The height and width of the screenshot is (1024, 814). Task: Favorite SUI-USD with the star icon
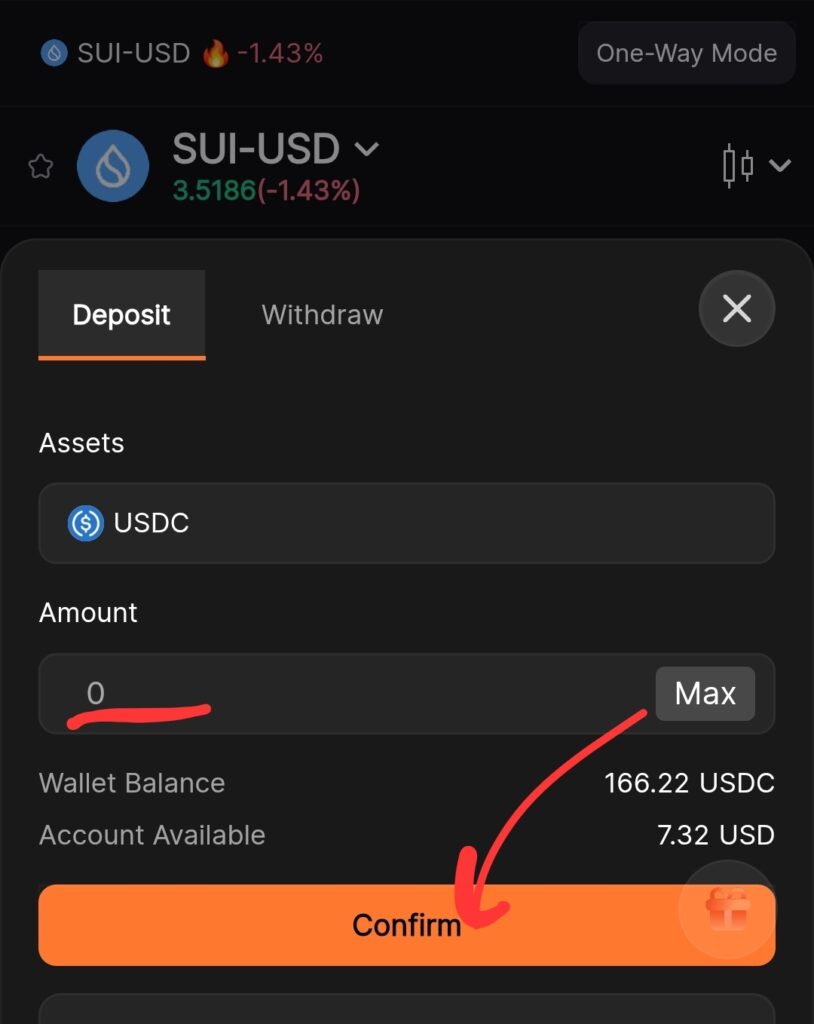pyautogui.click(x=40, y=166)
